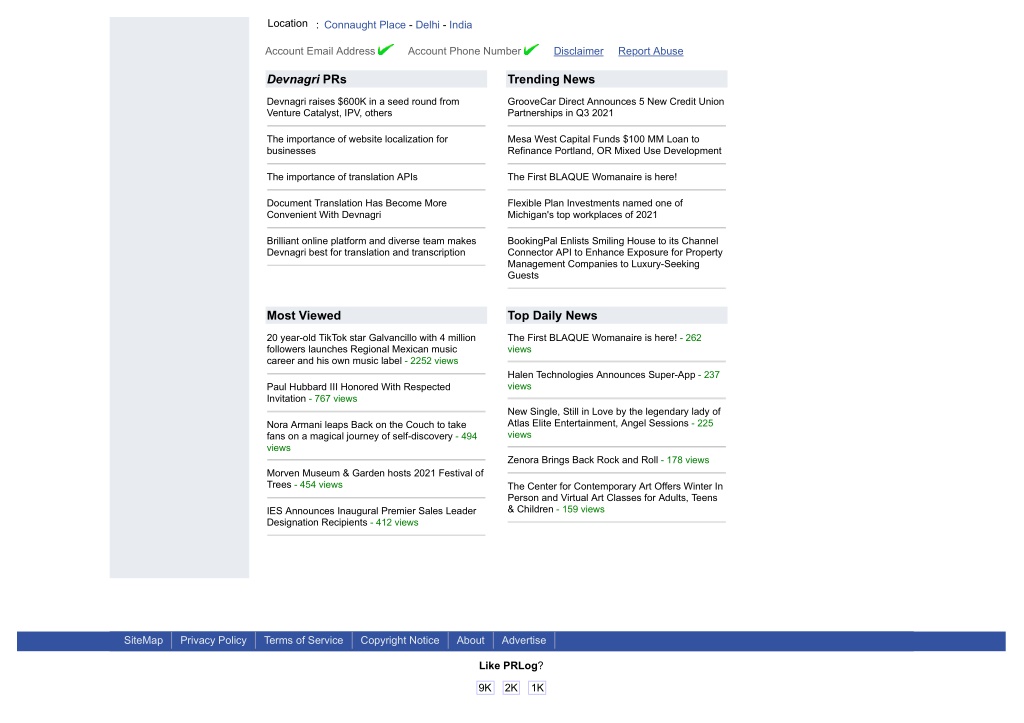The height and width of the screenshot is (723, 1024).
Task: Open 'Devnagri raises $600K in a seed round' PR
Action: tap(362, 107)
